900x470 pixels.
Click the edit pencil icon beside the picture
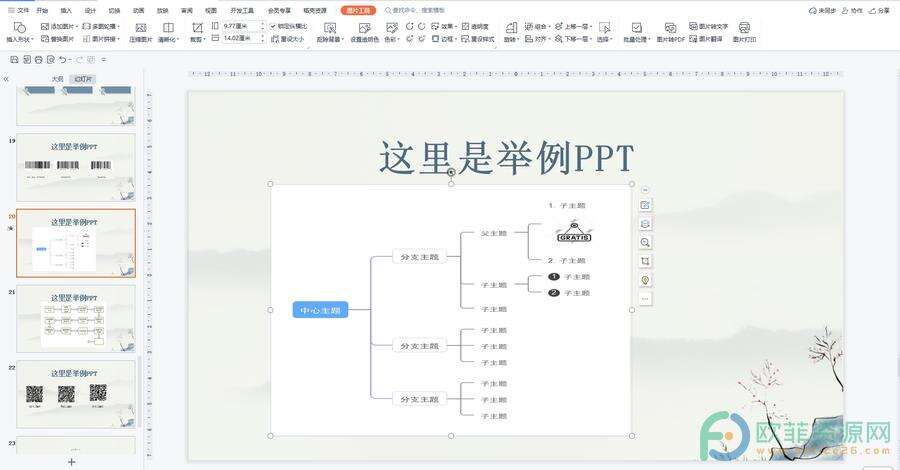tap(645, 205)
